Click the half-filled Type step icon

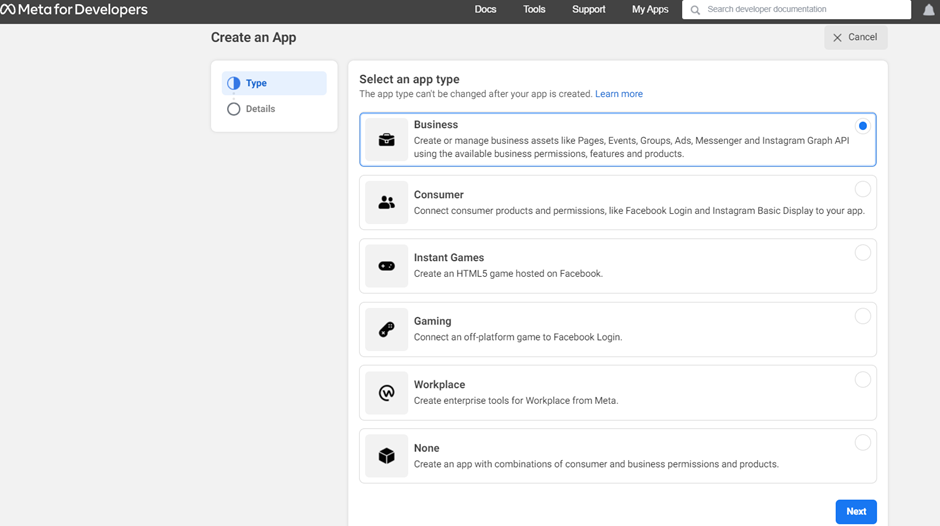pyautogui.click(x=234, y=83)
